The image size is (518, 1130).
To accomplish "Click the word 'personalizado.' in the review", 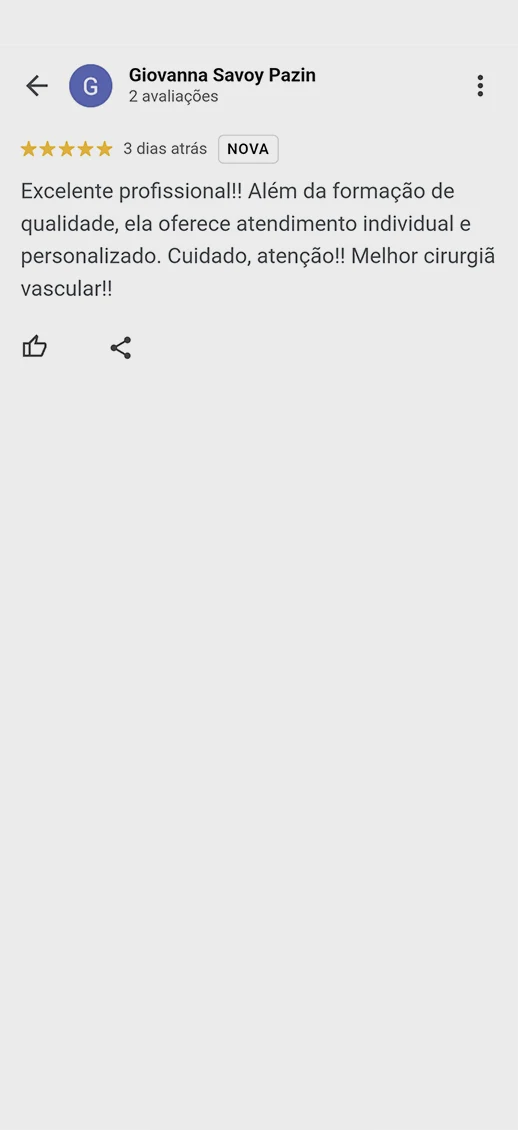I will tap(89, 257).
